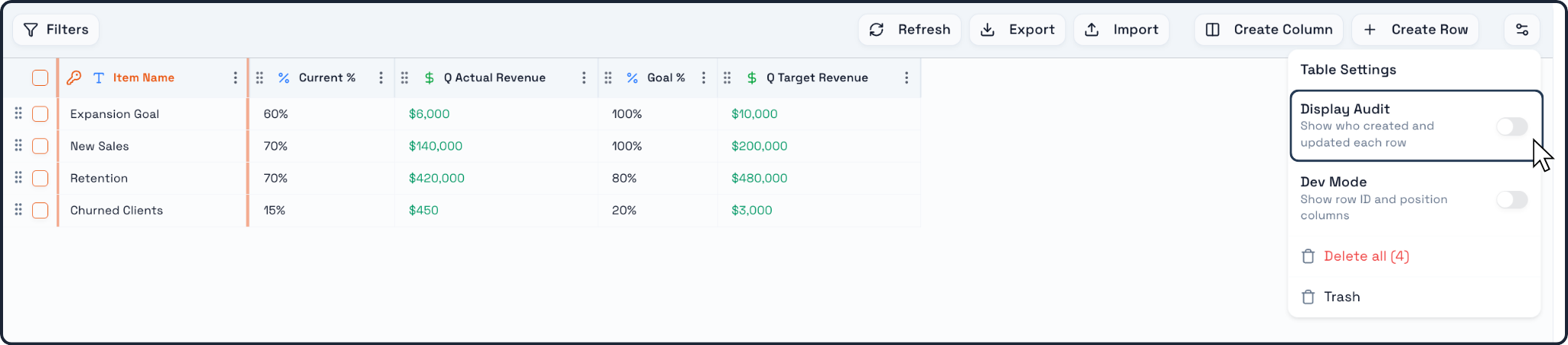Open the Goal % column three-dot menu

704,77
